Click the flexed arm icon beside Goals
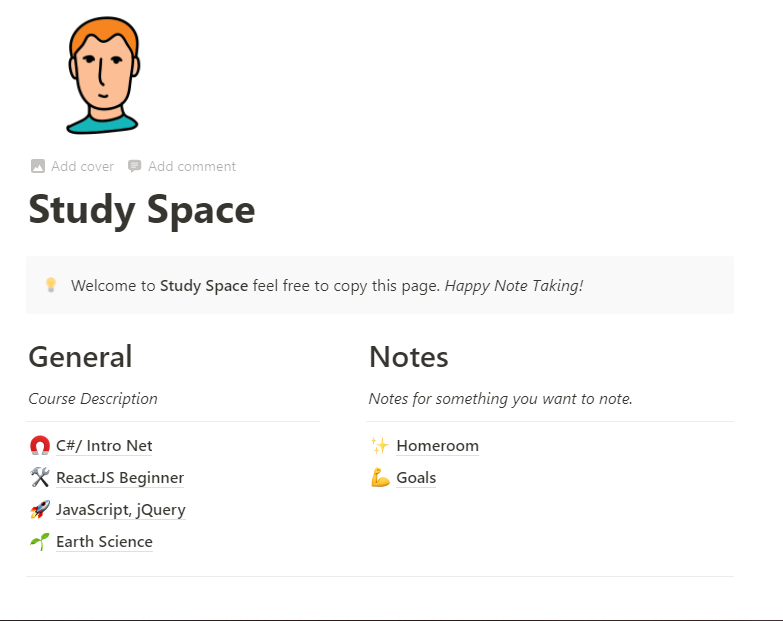 (380, 478)
